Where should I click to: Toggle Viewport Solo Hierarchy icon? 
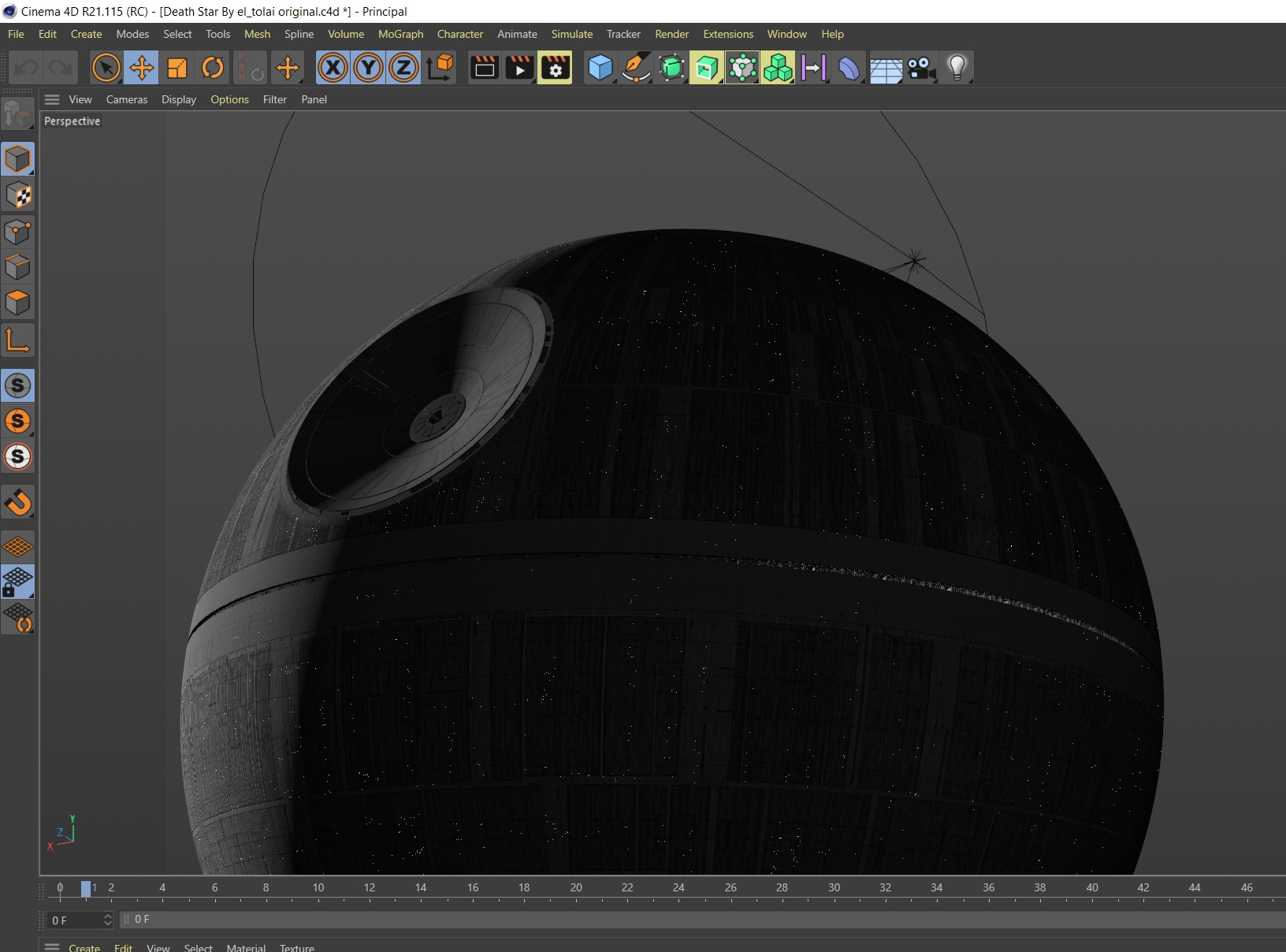pyautogui.click(x=18, y=456)
